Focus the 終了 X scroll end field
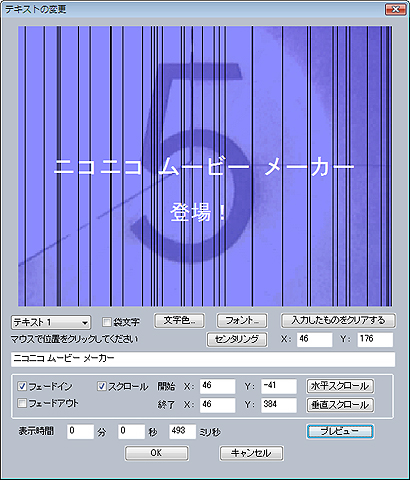 (218, 405)
